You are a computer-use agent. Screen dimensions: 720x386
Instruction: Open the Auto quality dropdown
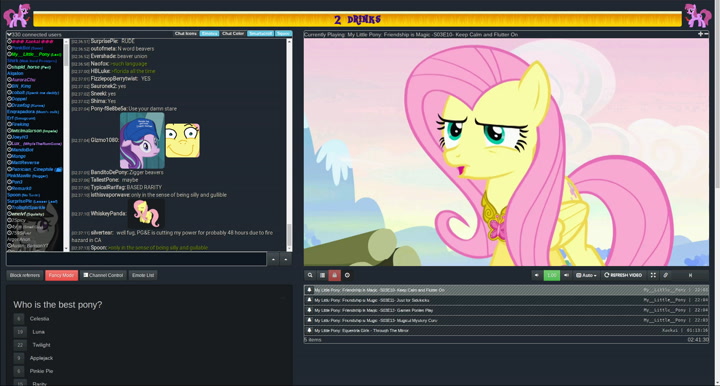(586, 275)
